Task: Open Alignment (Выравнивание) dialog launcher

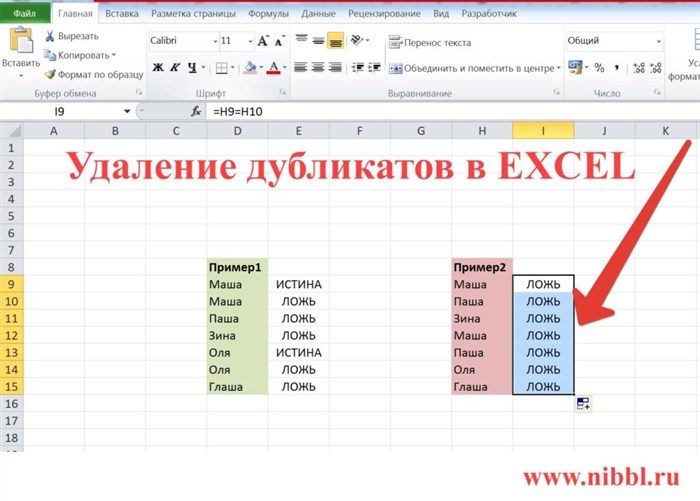Action: [556, 92]
